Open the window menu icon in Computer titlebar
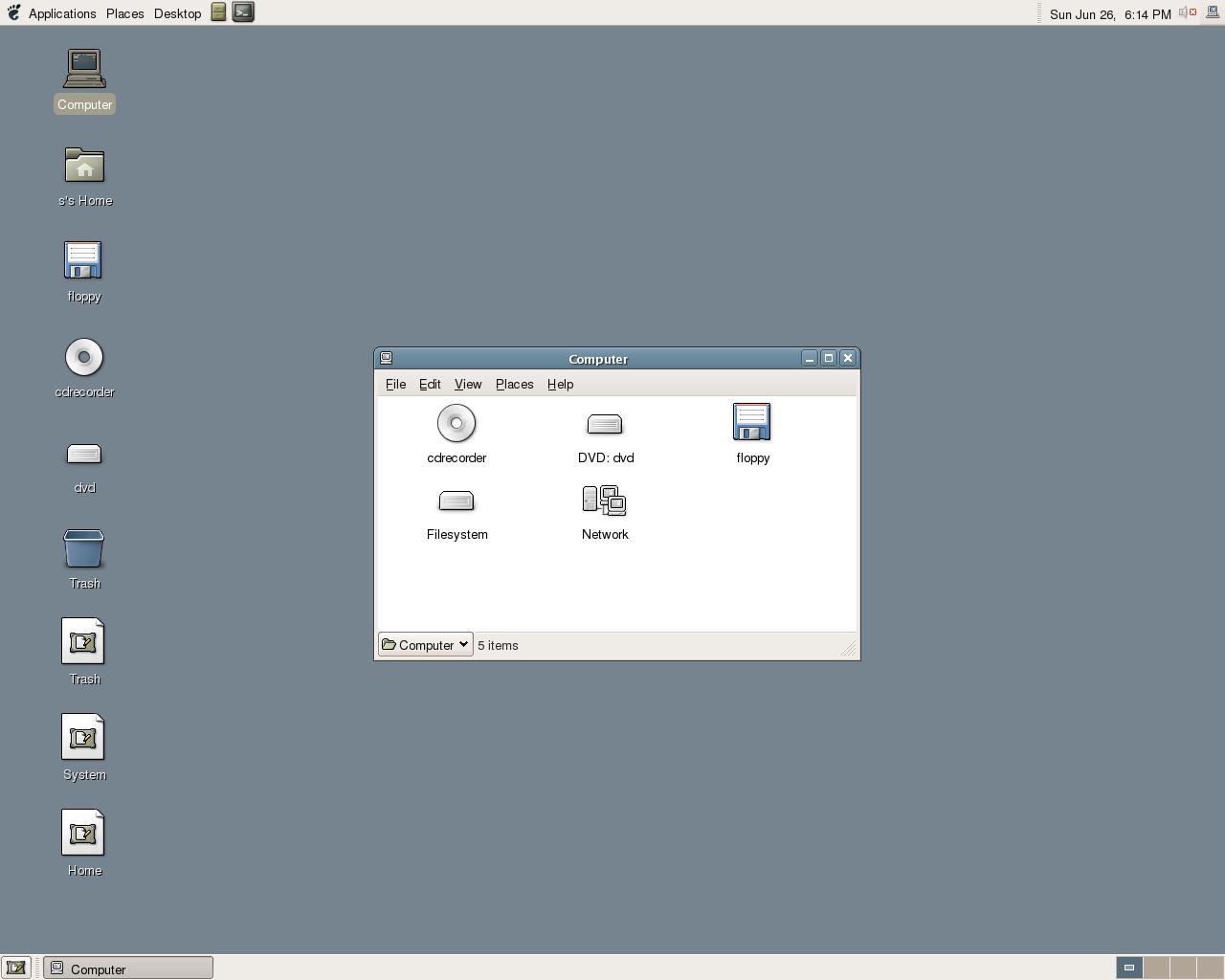 pyautogui.click(x=387, y=358)
